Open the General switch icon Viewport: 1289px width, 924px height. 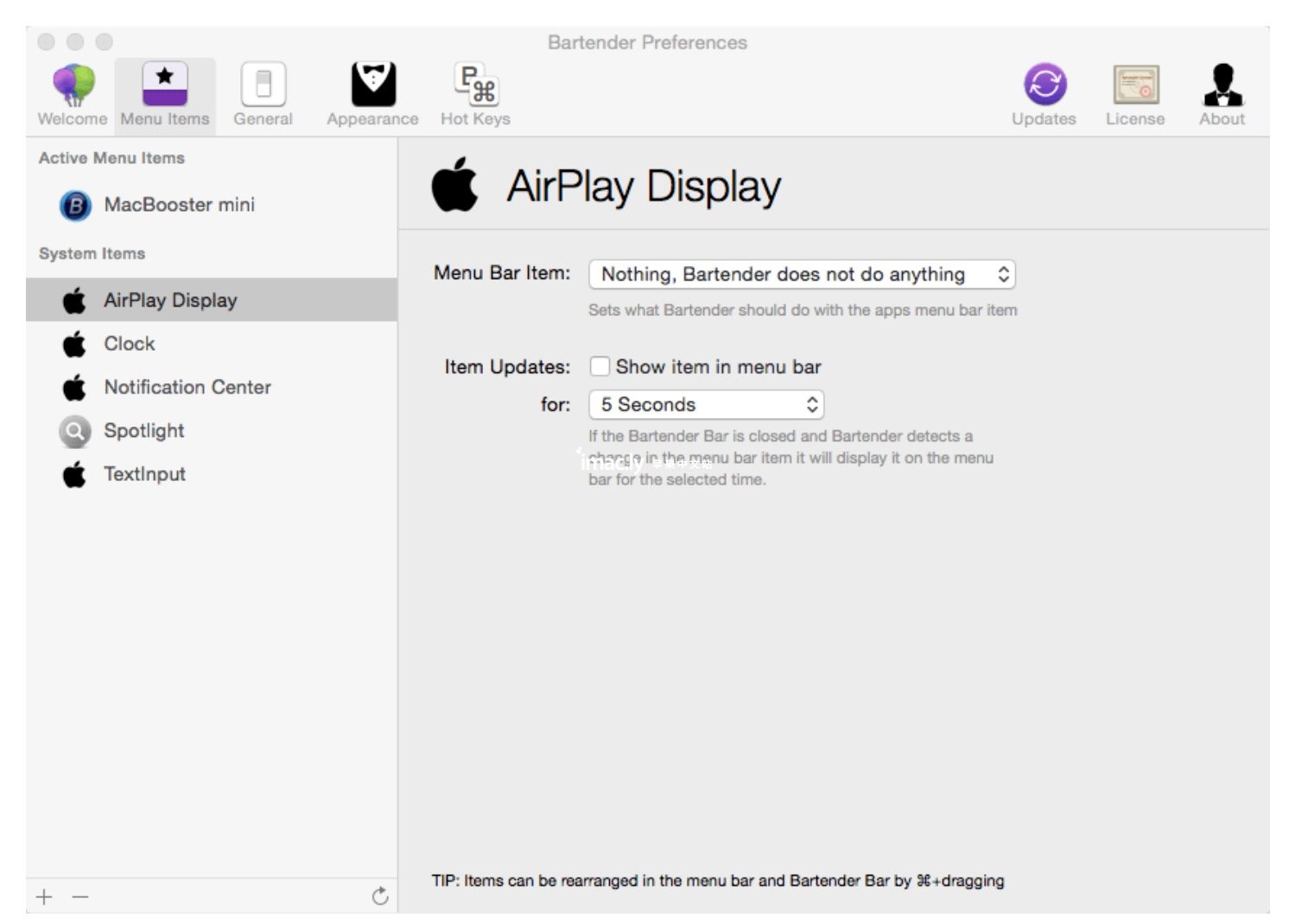pyautogui.click(x=263, y=85)
